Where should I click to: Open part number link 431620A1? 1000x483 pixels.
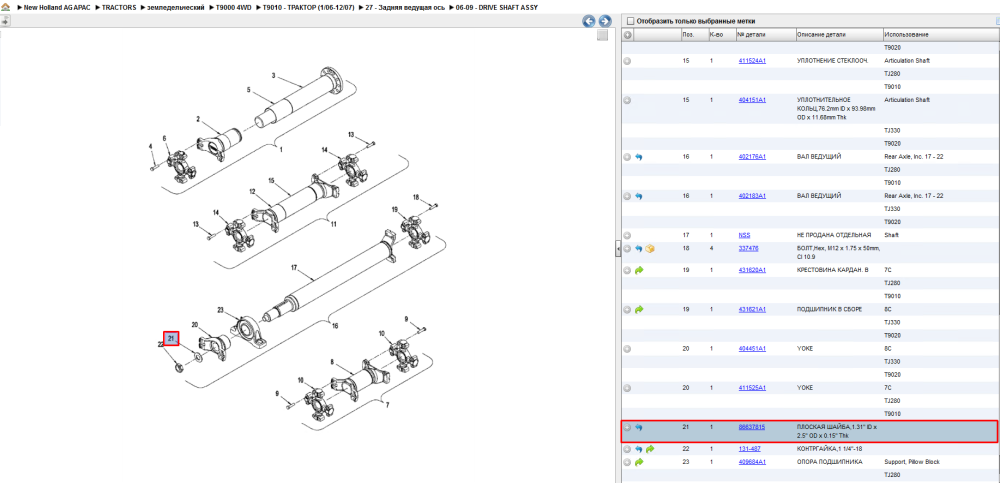(x=752, y=270)
